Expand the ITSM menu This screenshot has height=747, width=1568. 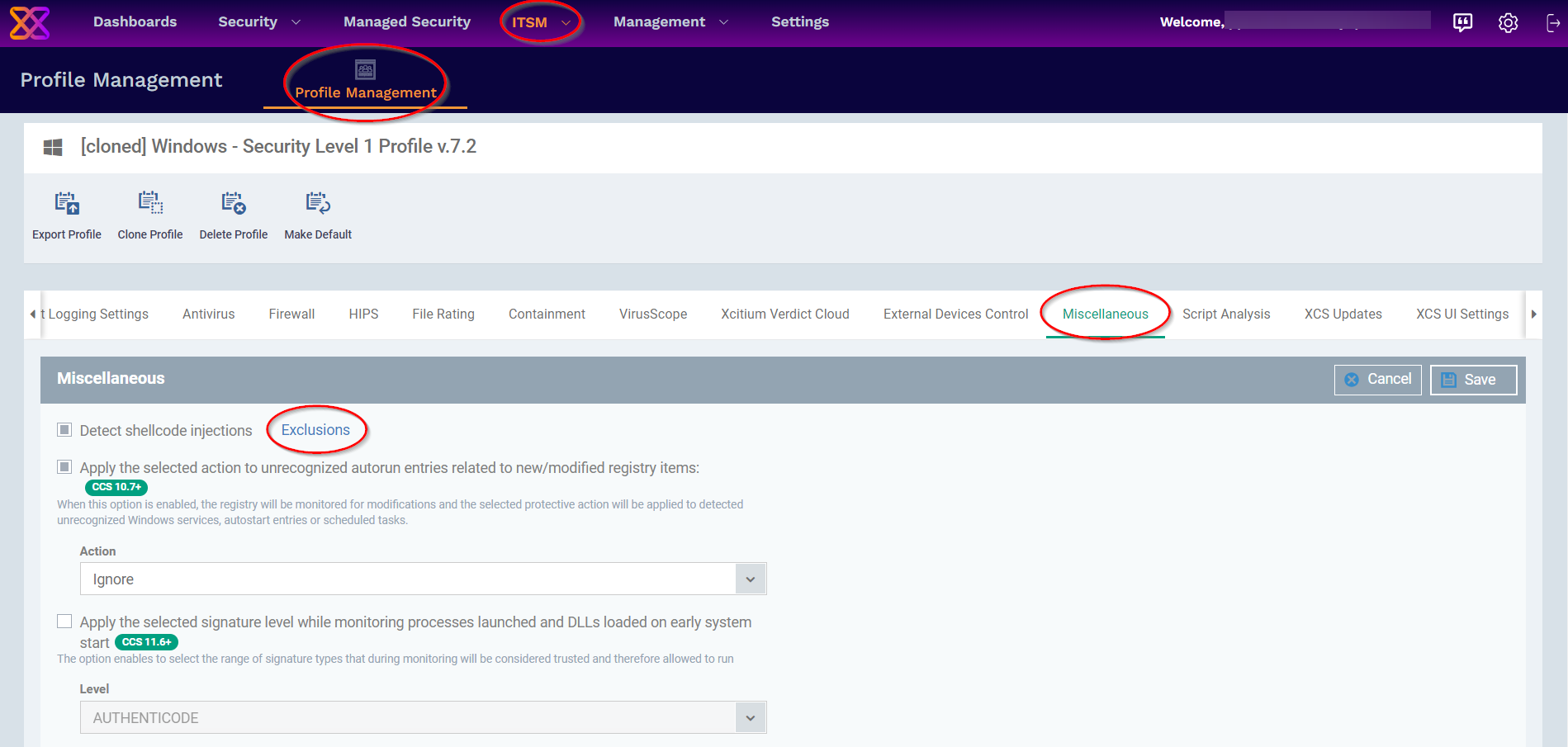pos(541,22)
